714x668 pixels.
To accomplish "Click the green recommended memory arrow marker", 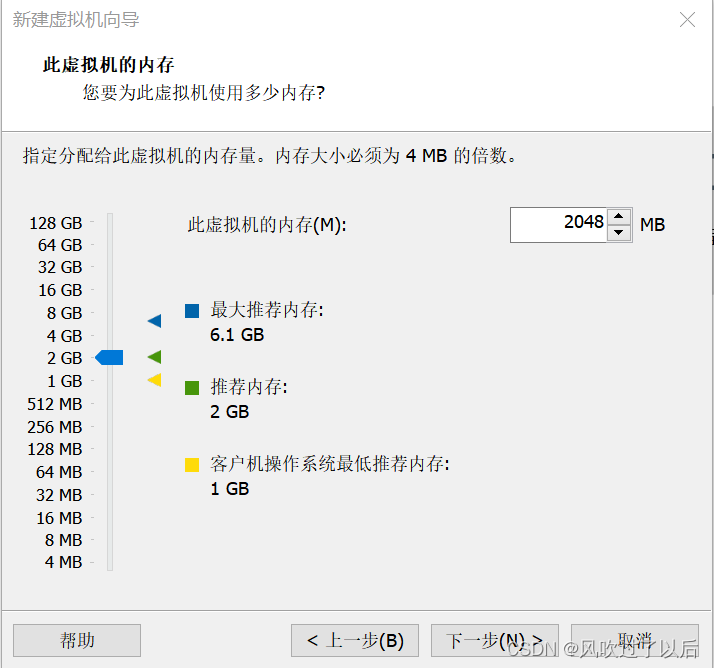I will (154, 357).
